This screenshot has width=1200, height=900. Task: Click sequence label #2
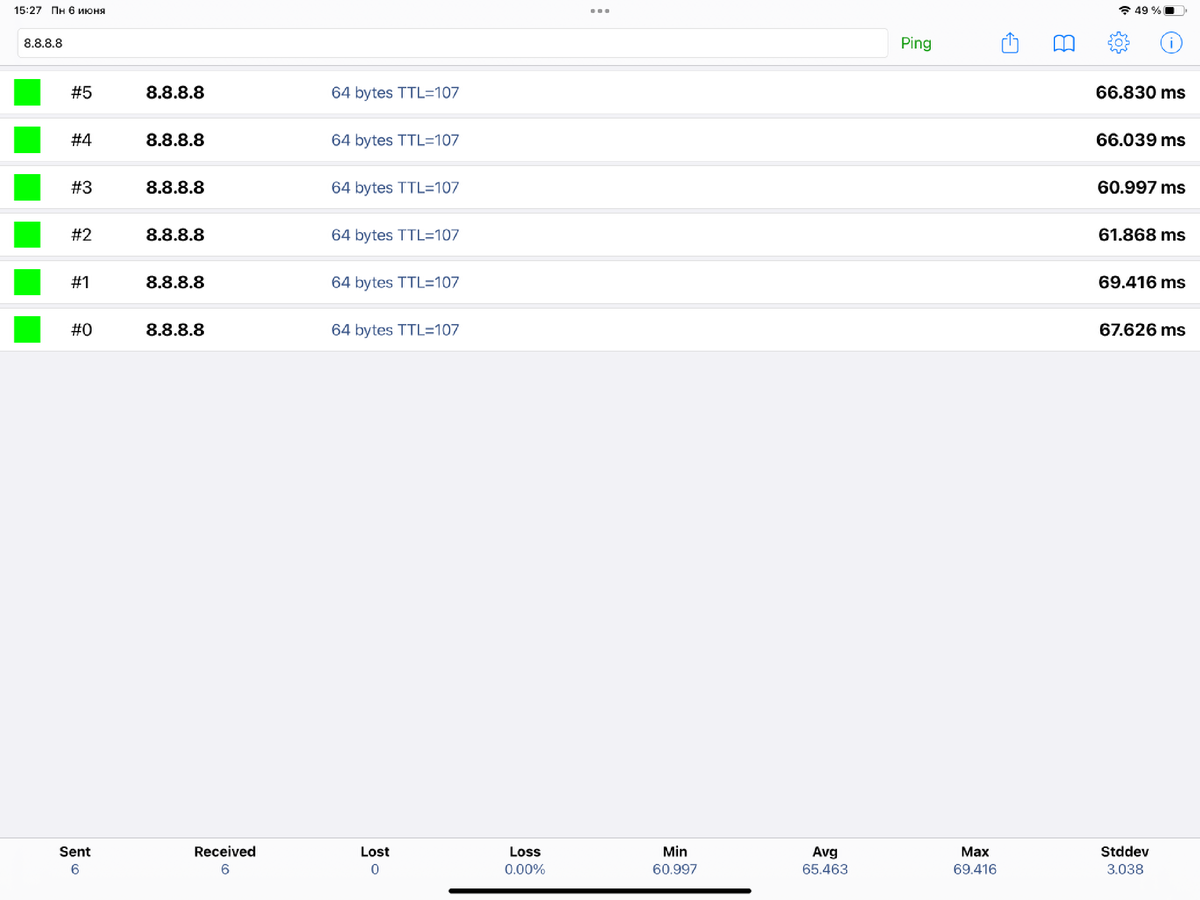[81, 235]
